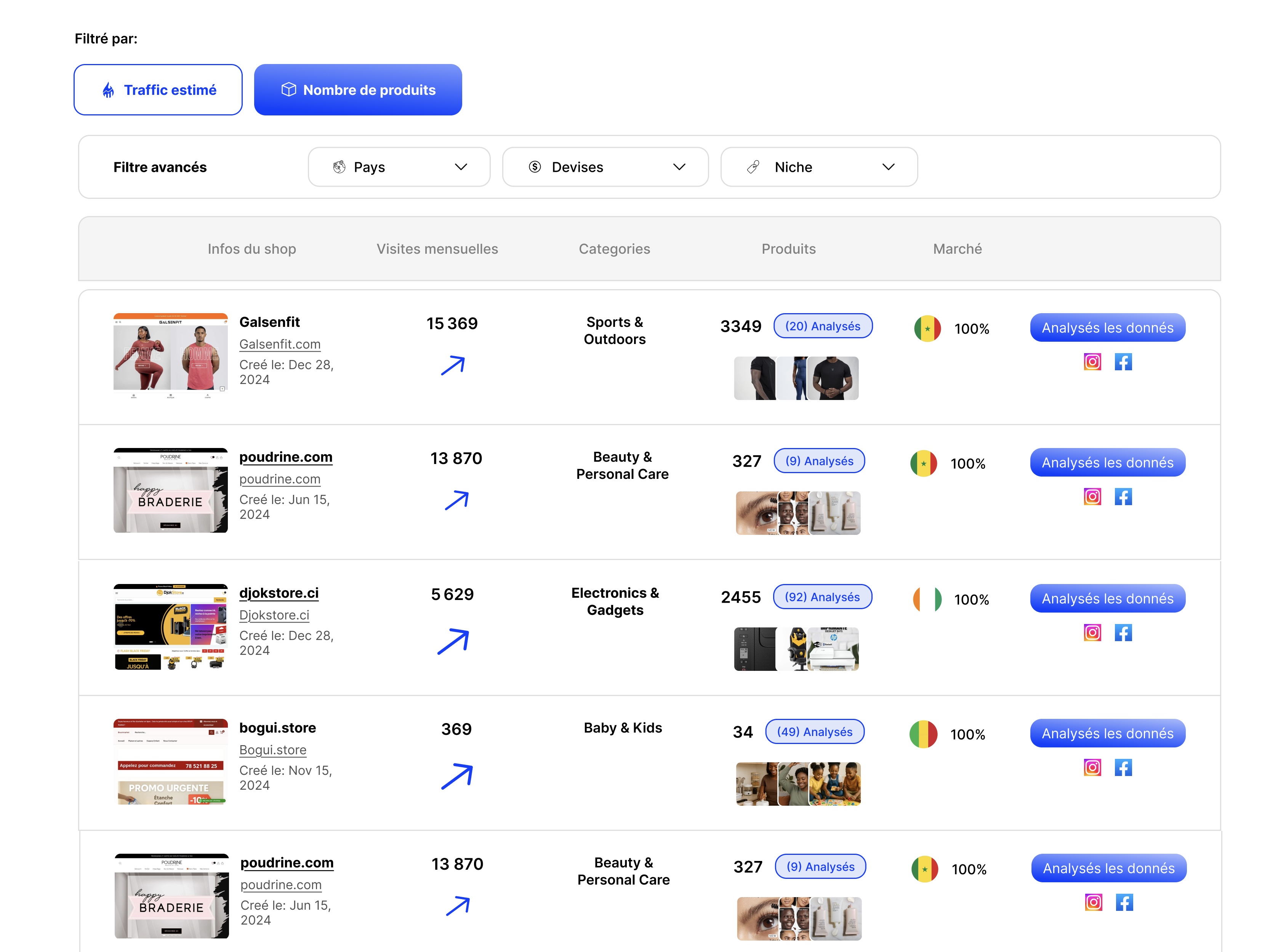Toggle the Nombre de produits filter
This screenshot has width=1278, height=952.
[357, 90]
